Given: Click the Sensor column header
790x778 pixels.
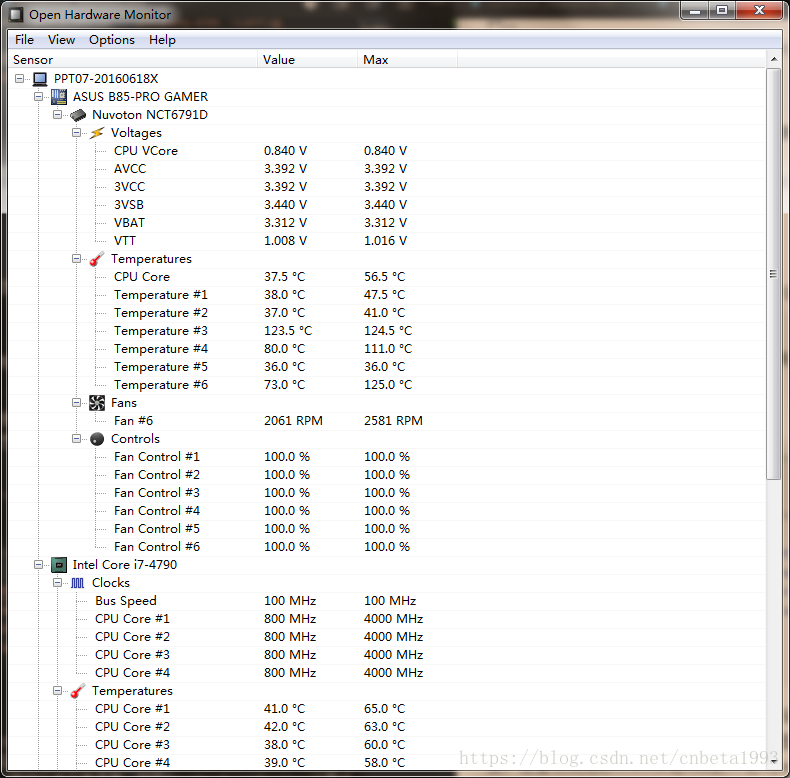Looking at the screenshot, I should 133,59.
